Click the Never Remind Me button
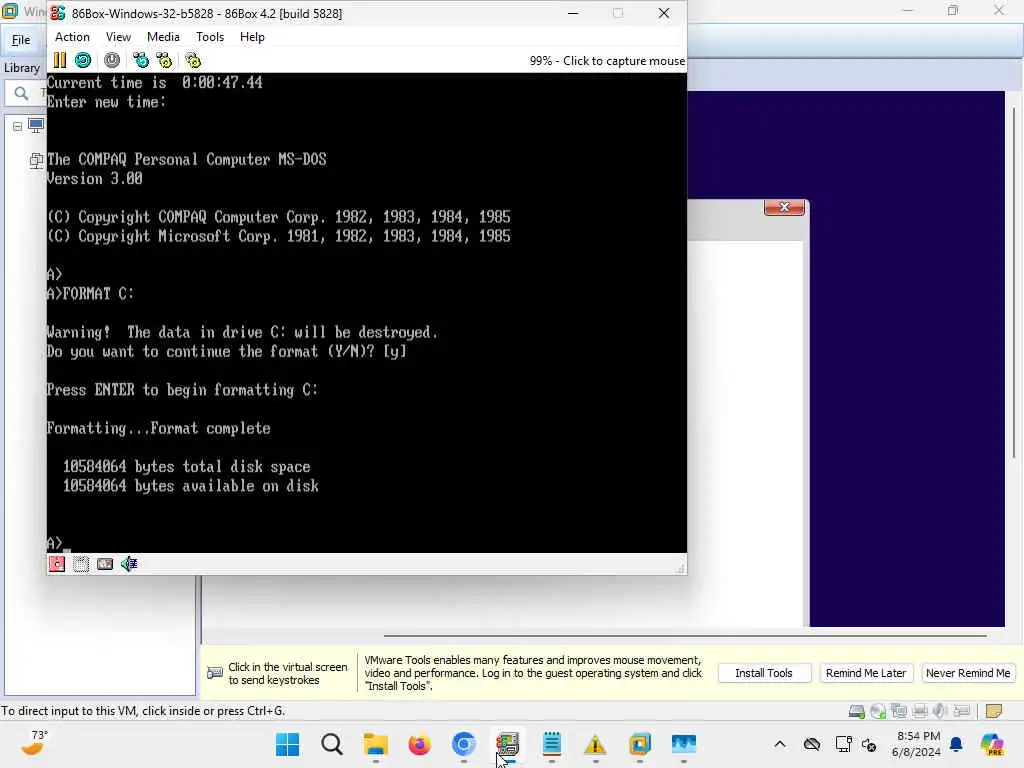Image resolution: width=1024 pixels, height=768 pixels. (968, 673)
